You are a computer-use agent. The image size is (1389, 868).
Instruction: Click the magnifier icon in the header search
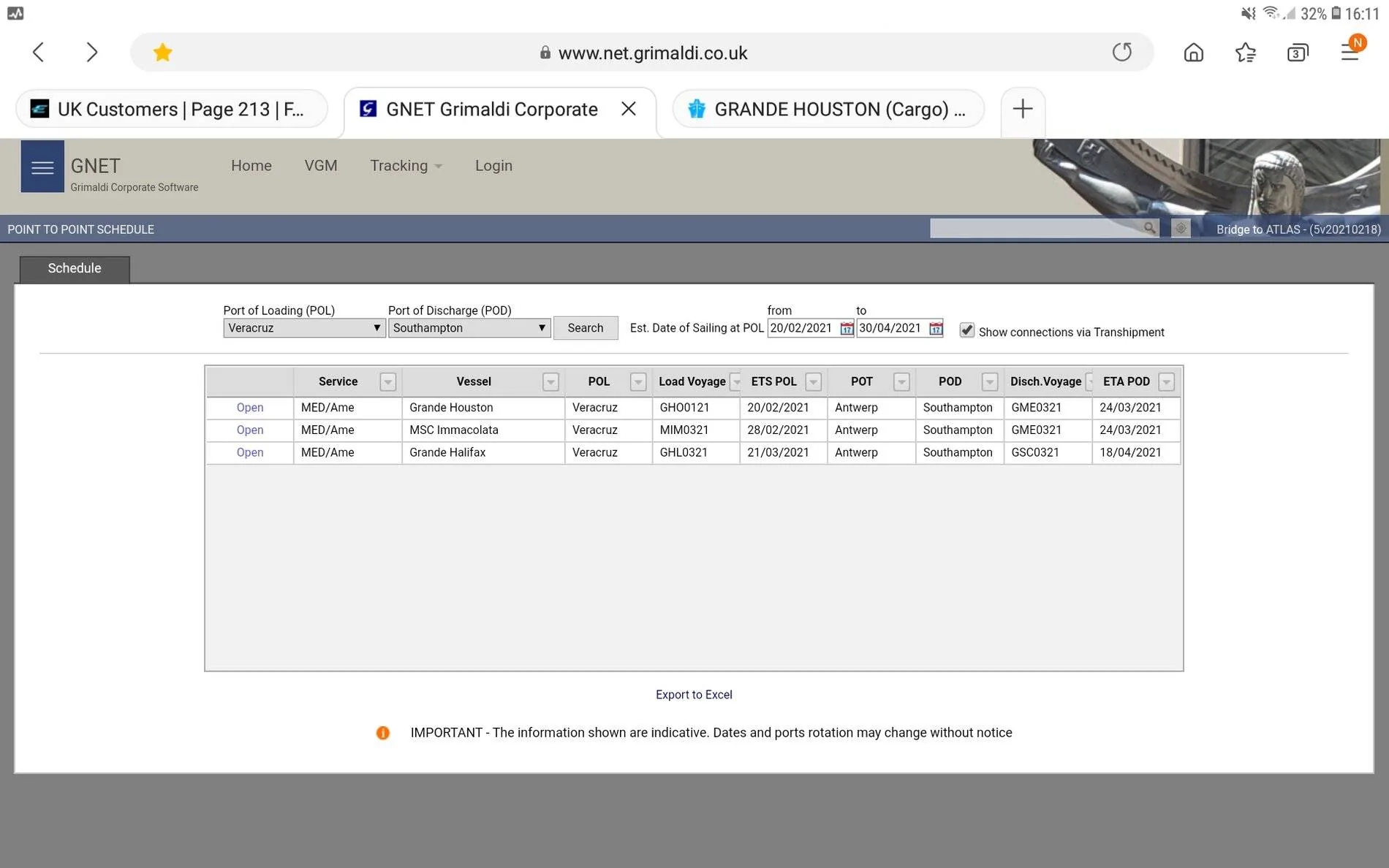pos(1149,229)
